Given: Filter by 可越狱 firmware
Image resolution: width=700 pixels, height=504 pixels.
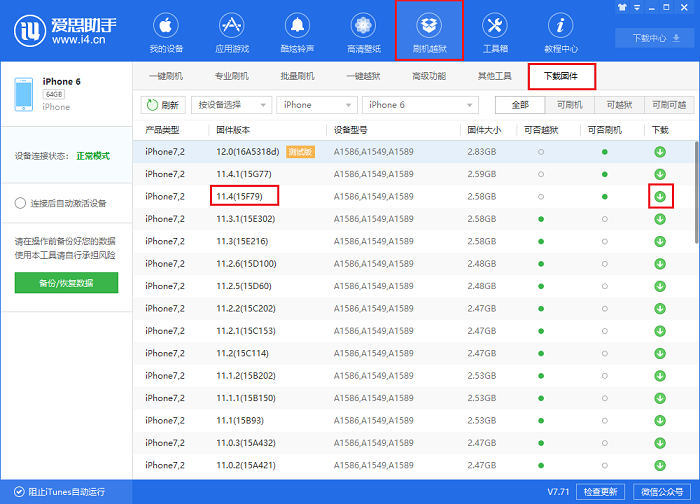Looking at the screenshot, I should tap(619, 105).
